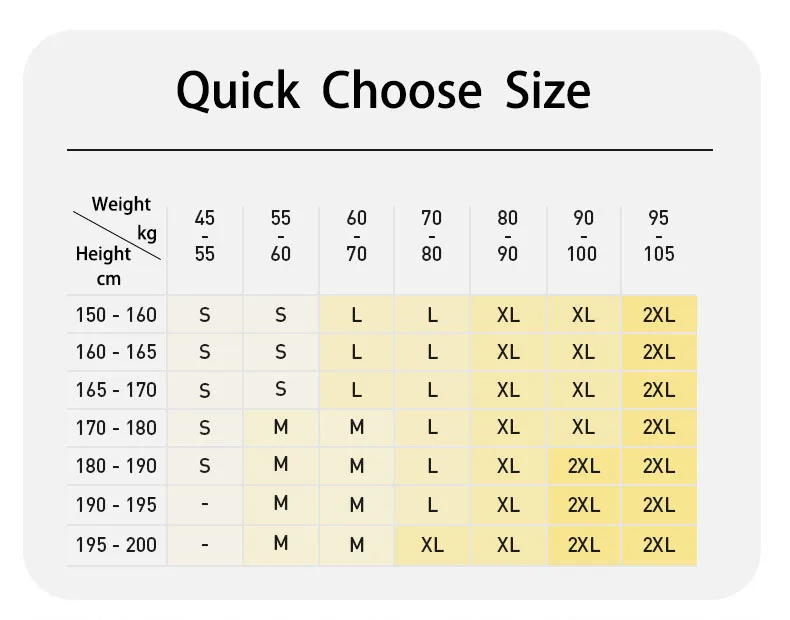Click M cell for 195-200 cm, 60-70 kg
The width and height of the screenshot is (790, 620).
tap(357, 545)
